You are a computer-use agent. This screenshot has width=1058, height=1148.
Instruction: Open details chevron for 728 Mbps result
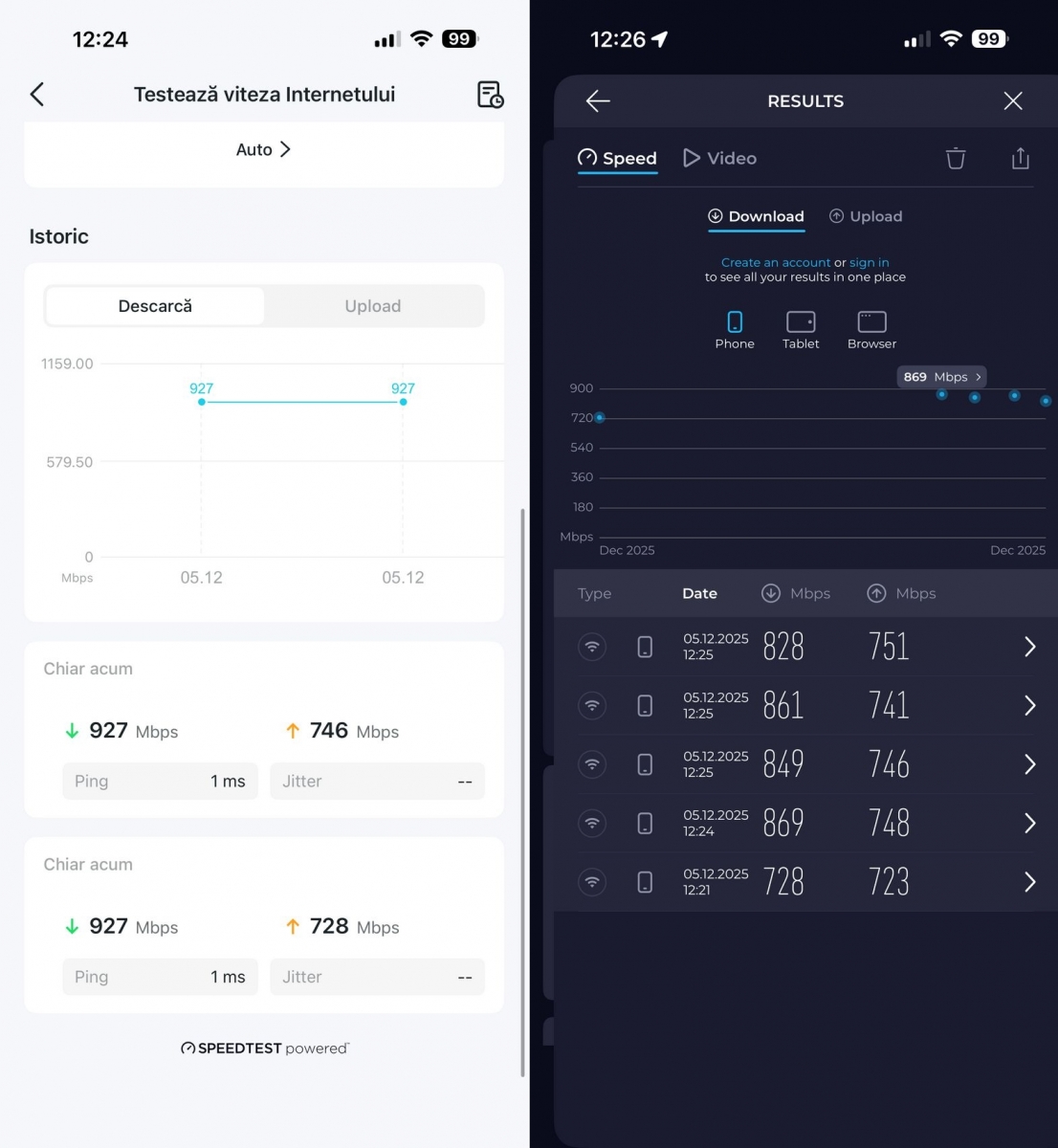coord(1029,882)
